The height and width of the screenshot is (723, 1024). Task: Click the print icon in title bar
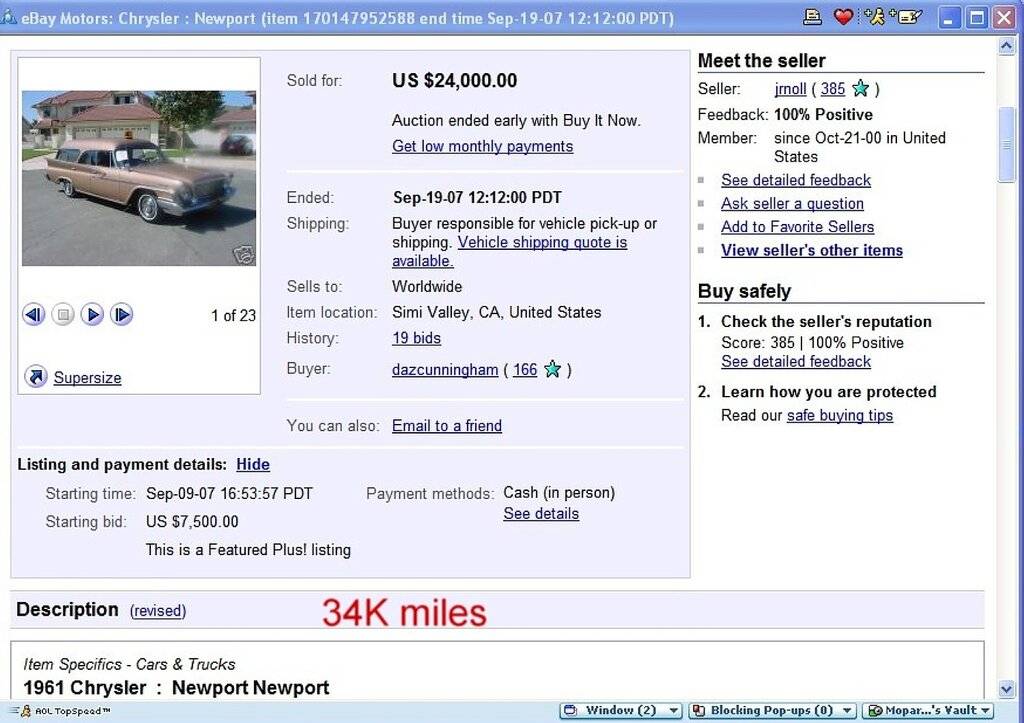tap(813, 17)
